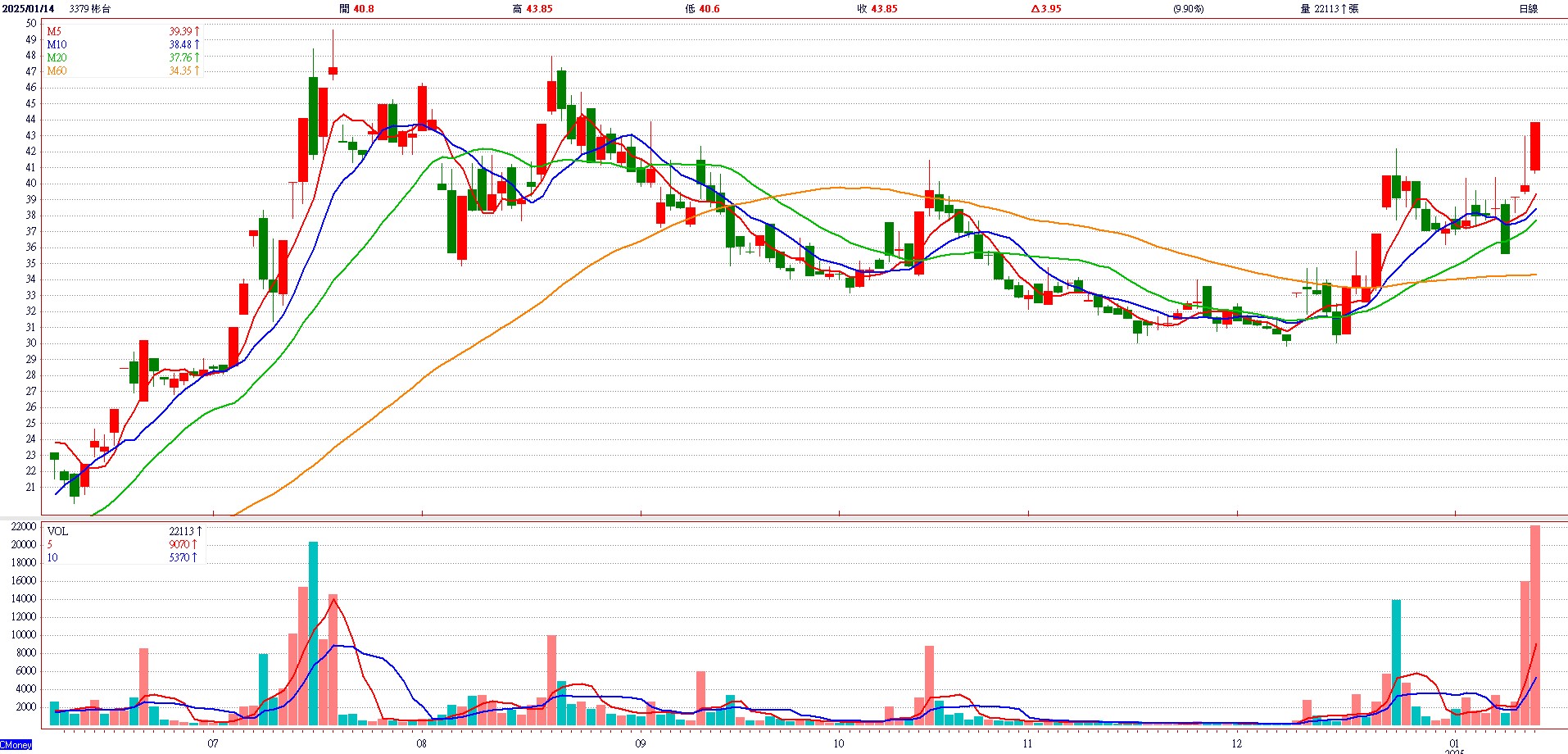Click the M60 moving average legend label
1568x754 pixels.
57,70
